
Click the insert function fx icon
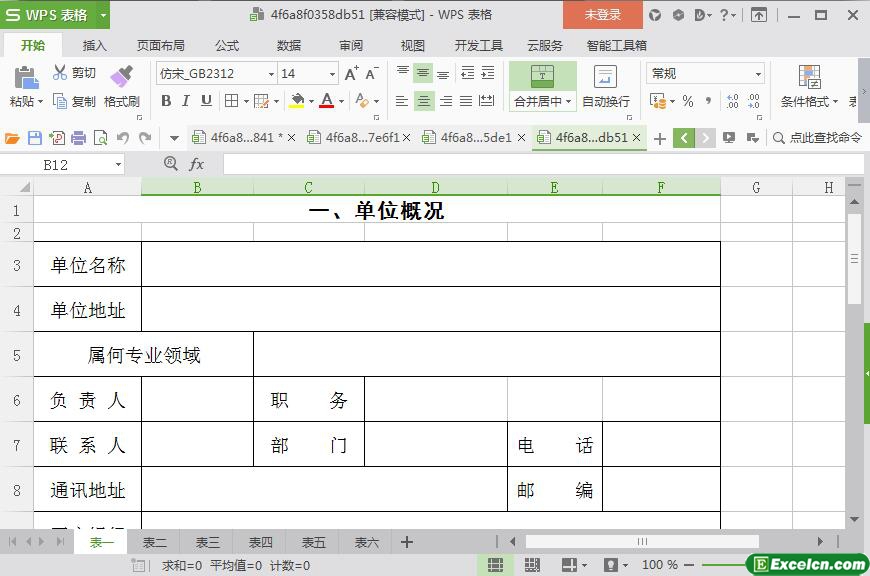tap(197, 164)
